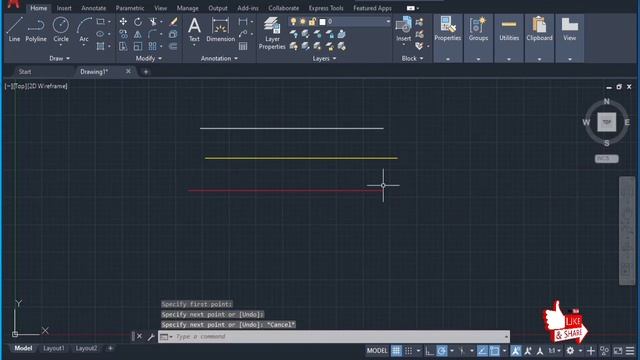The height and width of the screenshot is (360, 640).
Task: Select the Circle tool
Action: (x=61, y=29)
